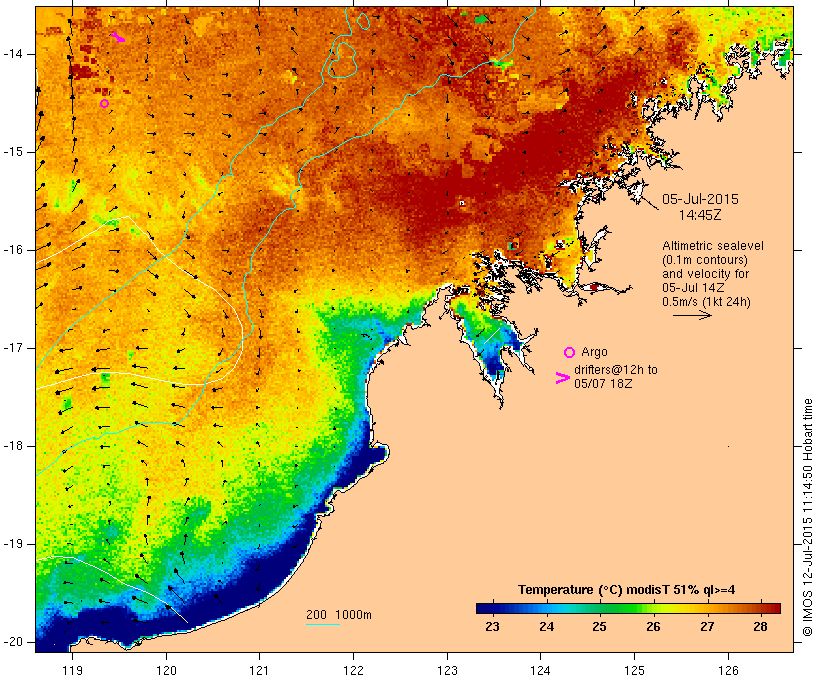Click the '05-Jul 14Z' text line
Image resolution: width=820 pixels, height=680 pixels.
693,288
